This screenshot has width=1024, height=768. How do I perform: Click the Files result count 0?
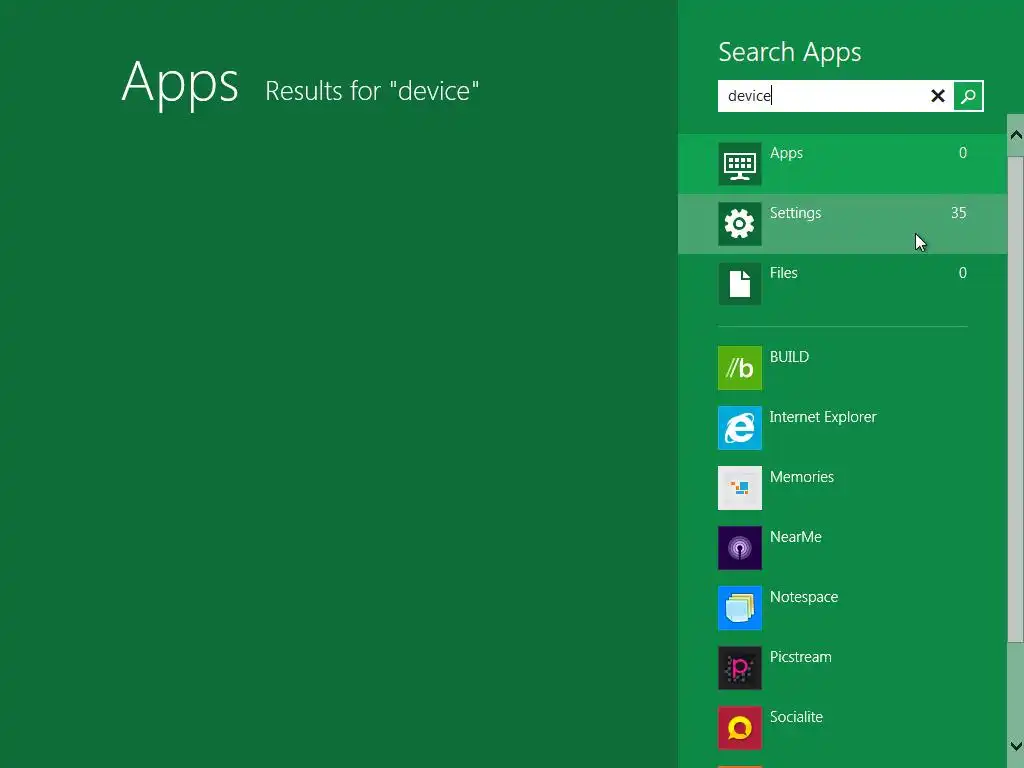(963, 273)
